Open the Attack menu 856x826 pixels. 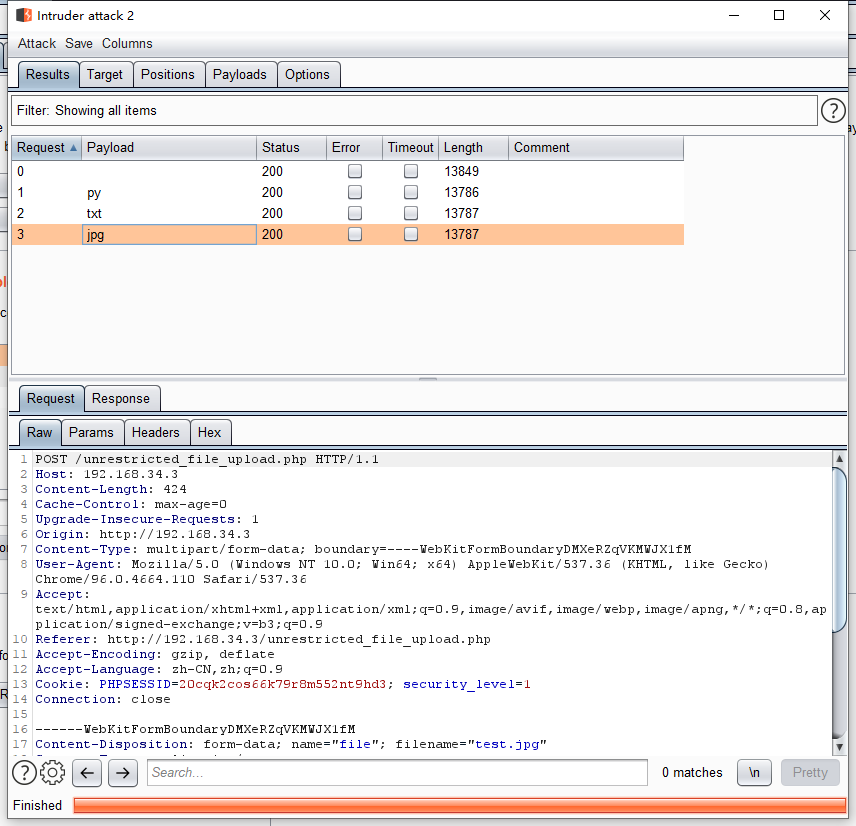pyautogui.click(x=36, y=43)
